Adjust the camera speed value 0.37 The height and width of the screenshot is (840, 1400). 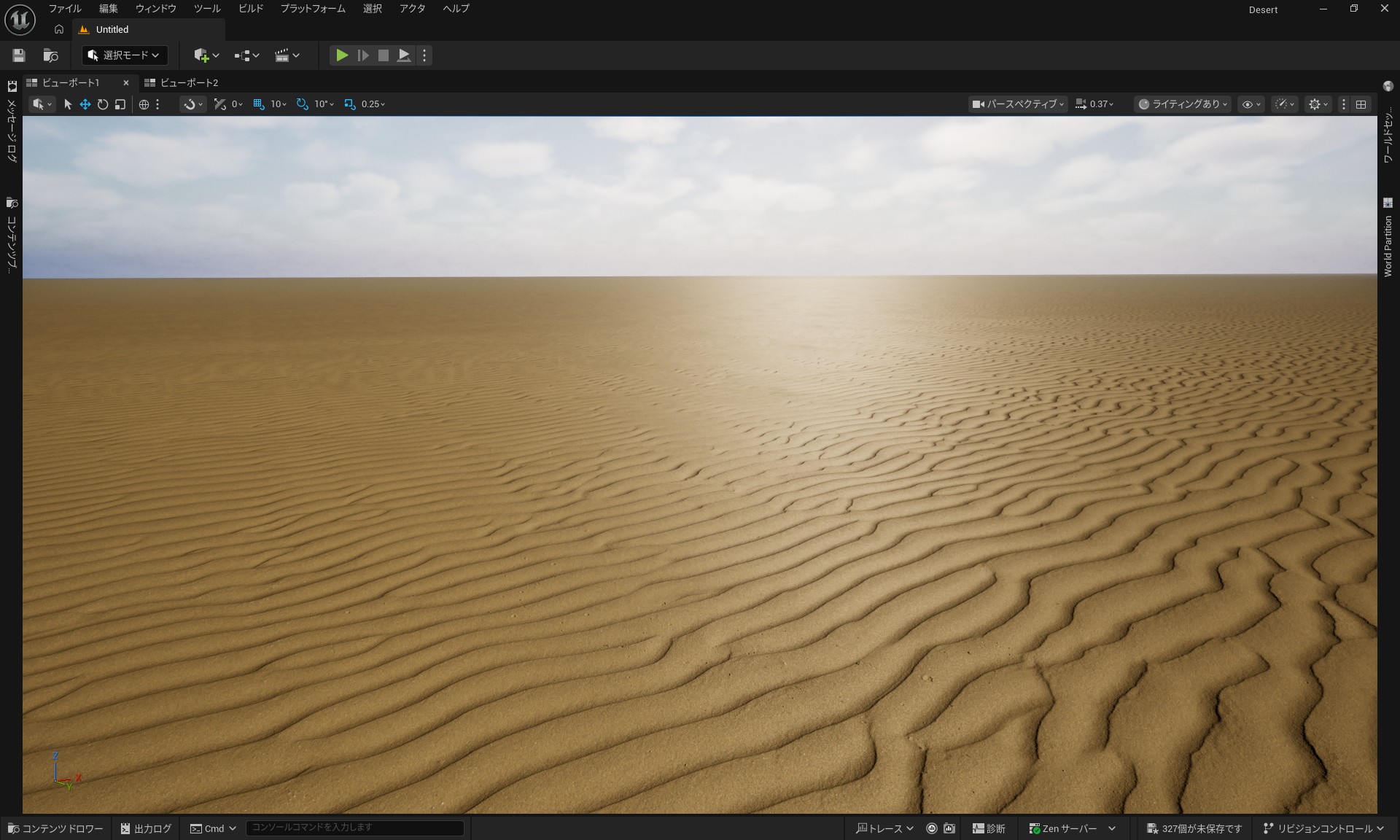coord(1096,104)
